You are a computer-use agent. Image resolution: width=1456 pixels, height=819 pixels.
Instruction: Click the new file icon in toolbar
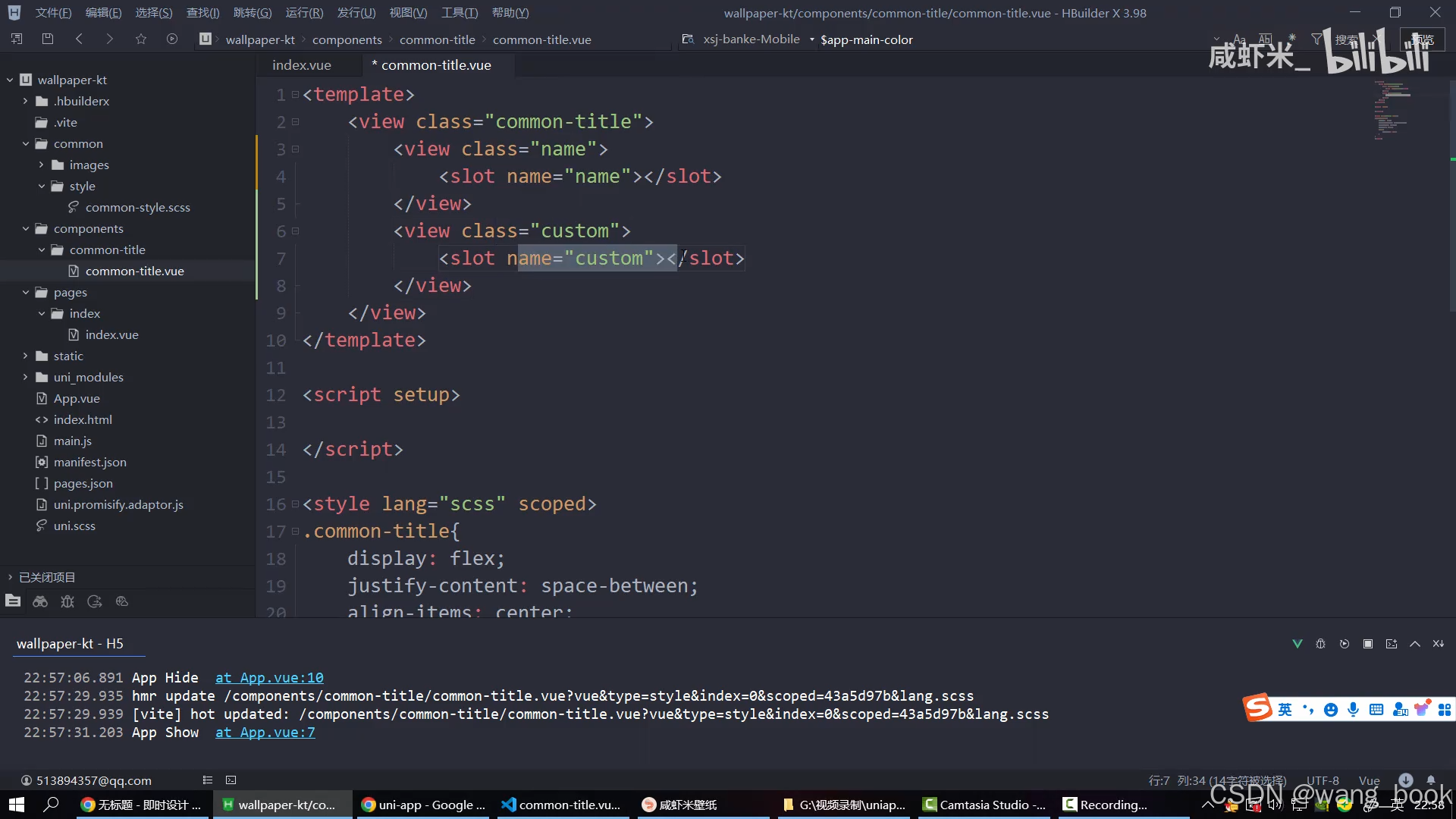pyautogui.click(x=17, y=39)
